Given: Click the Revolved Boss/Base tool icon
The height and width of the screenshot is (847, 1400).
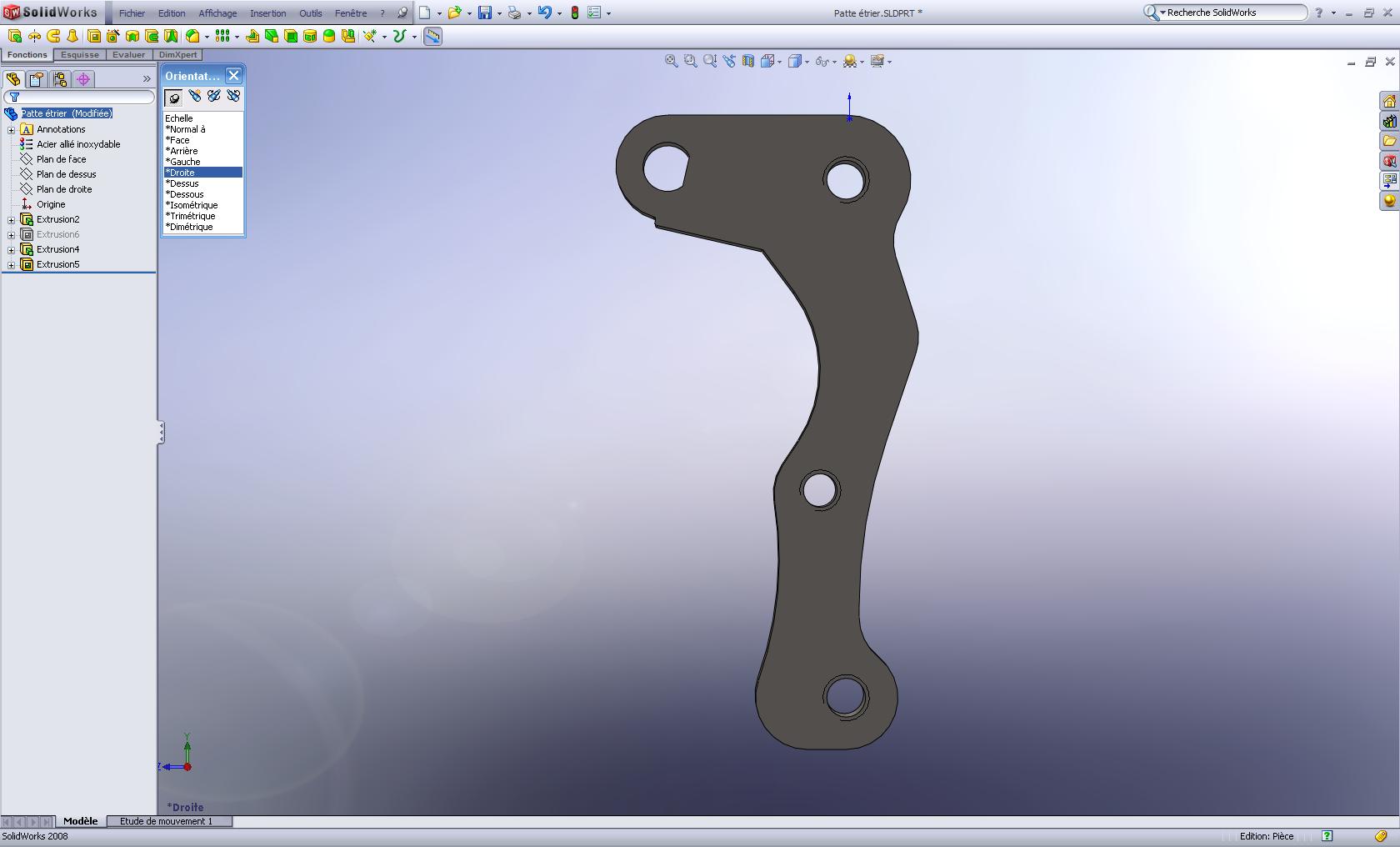Looking at the screenshot, I should (34, 36).
